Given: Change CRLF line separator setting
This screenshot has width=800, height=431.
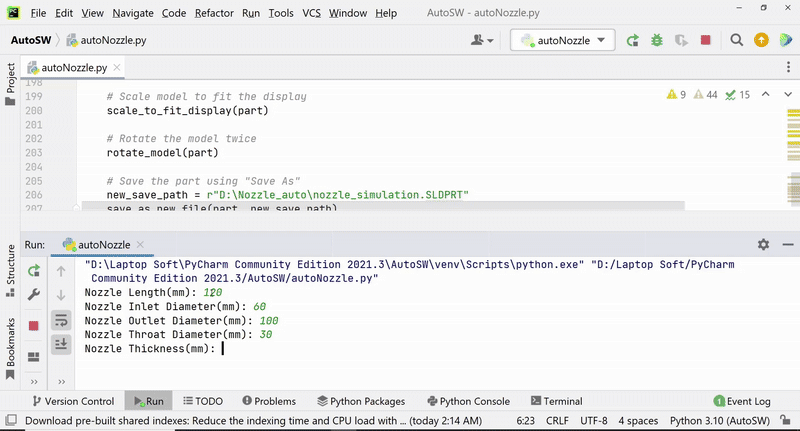Looking at the screenshot, I should 557,421.
